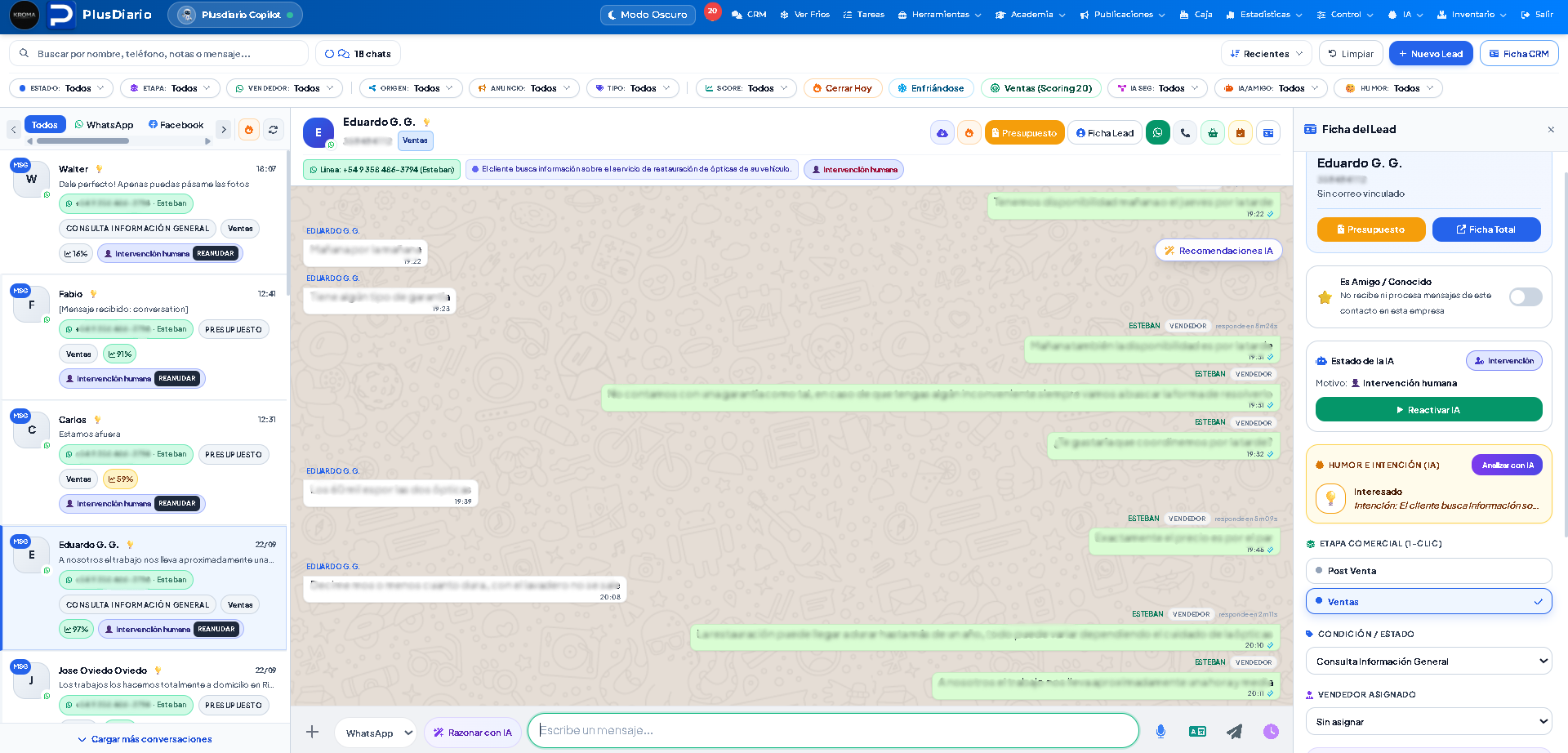
Task: Select the Post Venta stage option
Action: [x=1428, y=571]
